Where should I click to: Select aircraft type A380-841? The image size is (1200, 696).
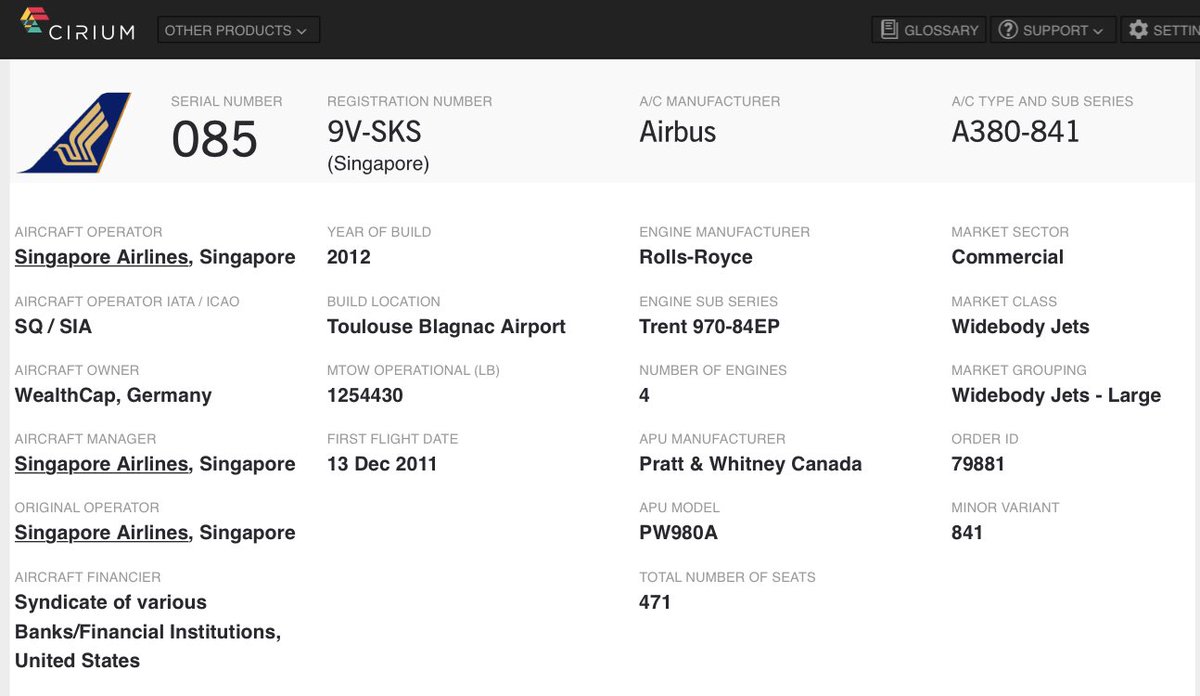point(1016,131)
